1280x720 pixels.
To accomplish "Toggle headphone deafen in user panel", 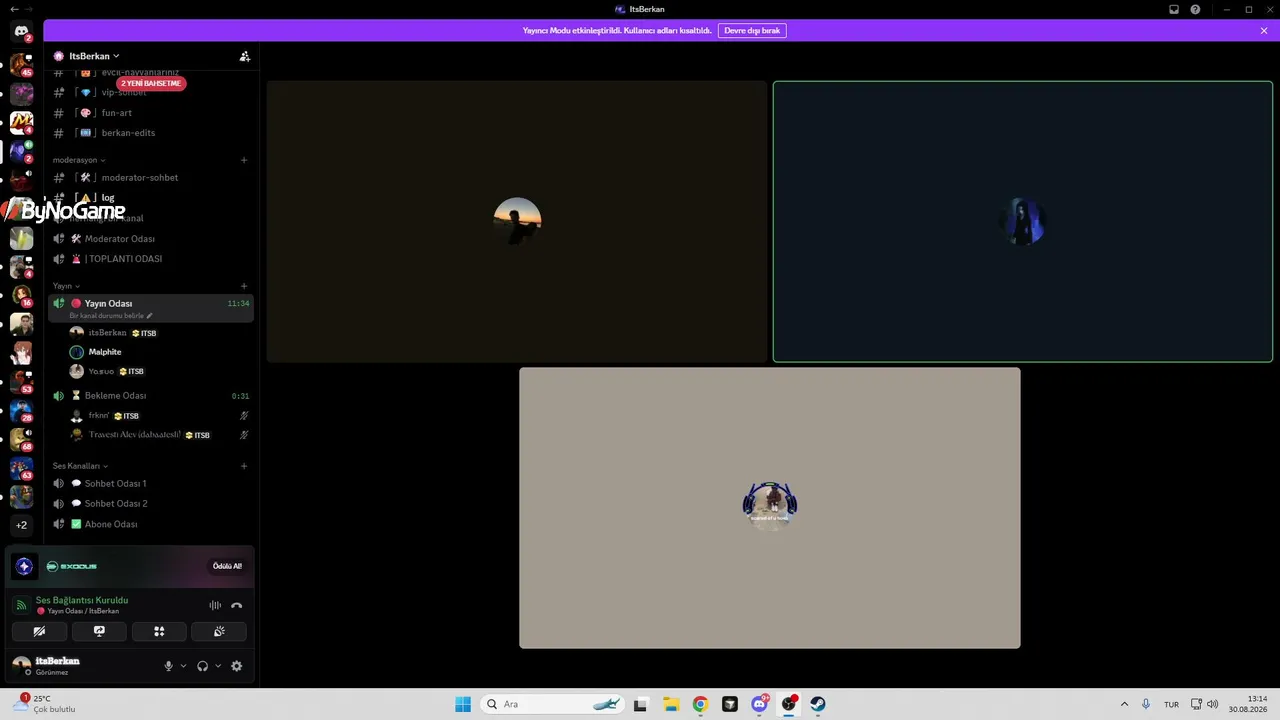I will pyautogui.click(x=202, y=666).
